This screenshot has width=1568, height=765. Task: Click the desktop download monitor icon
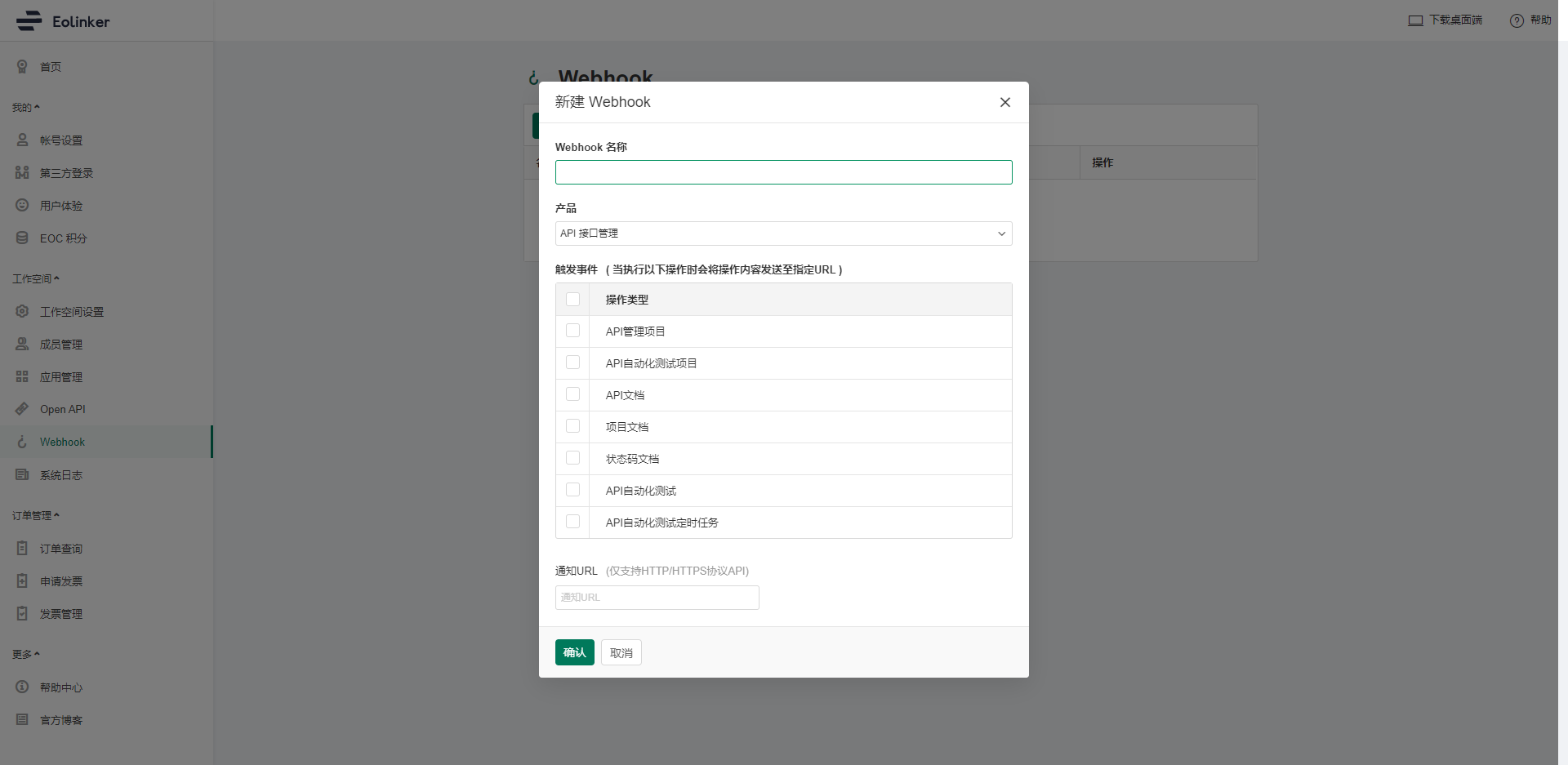[1415, 20]
